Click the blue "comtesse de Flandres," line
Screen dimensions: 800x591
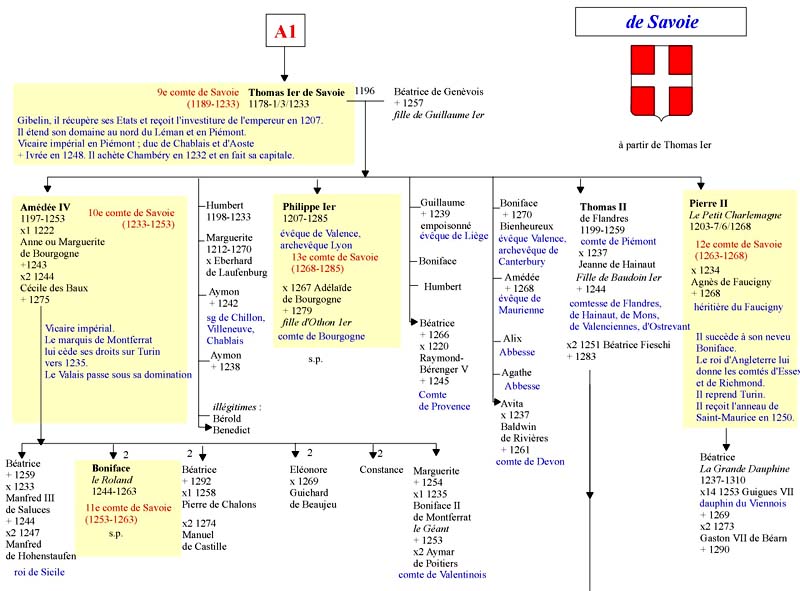[615, 304]
